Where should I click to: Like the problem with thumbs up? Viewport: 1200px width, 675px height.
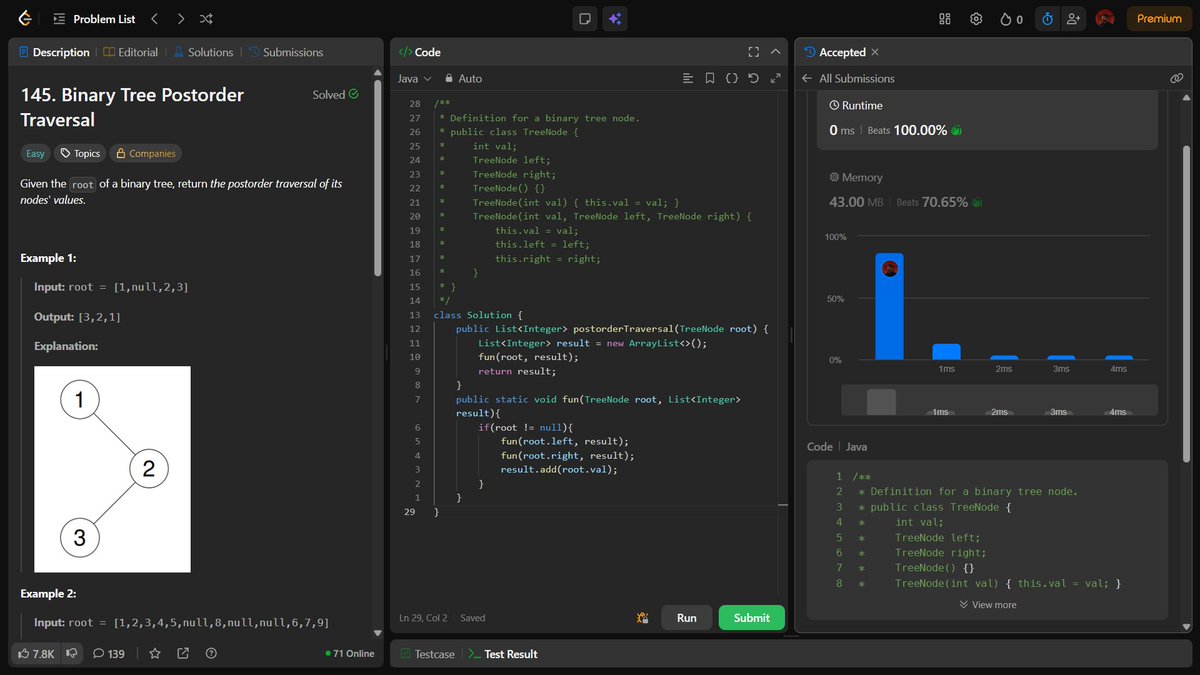coord(36,653)
